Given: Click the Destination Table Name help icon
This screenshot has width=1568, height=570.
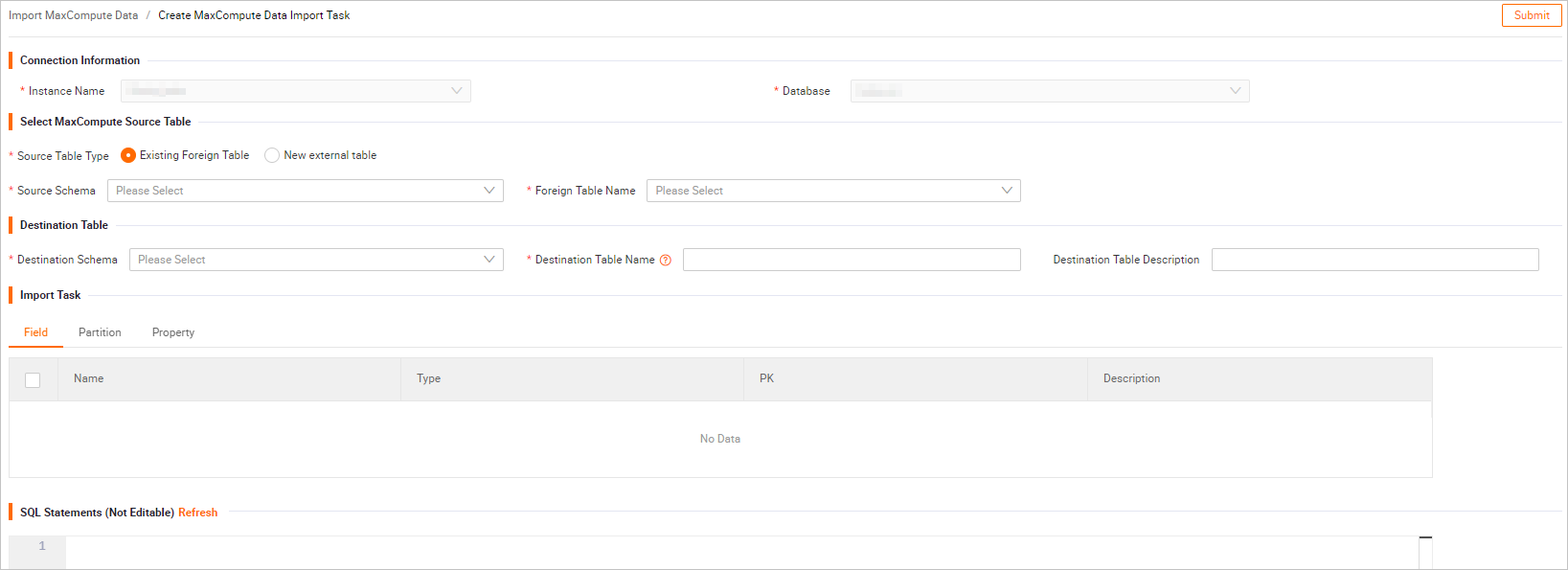Looking at the screenshot, I should (x=666, y=261).
